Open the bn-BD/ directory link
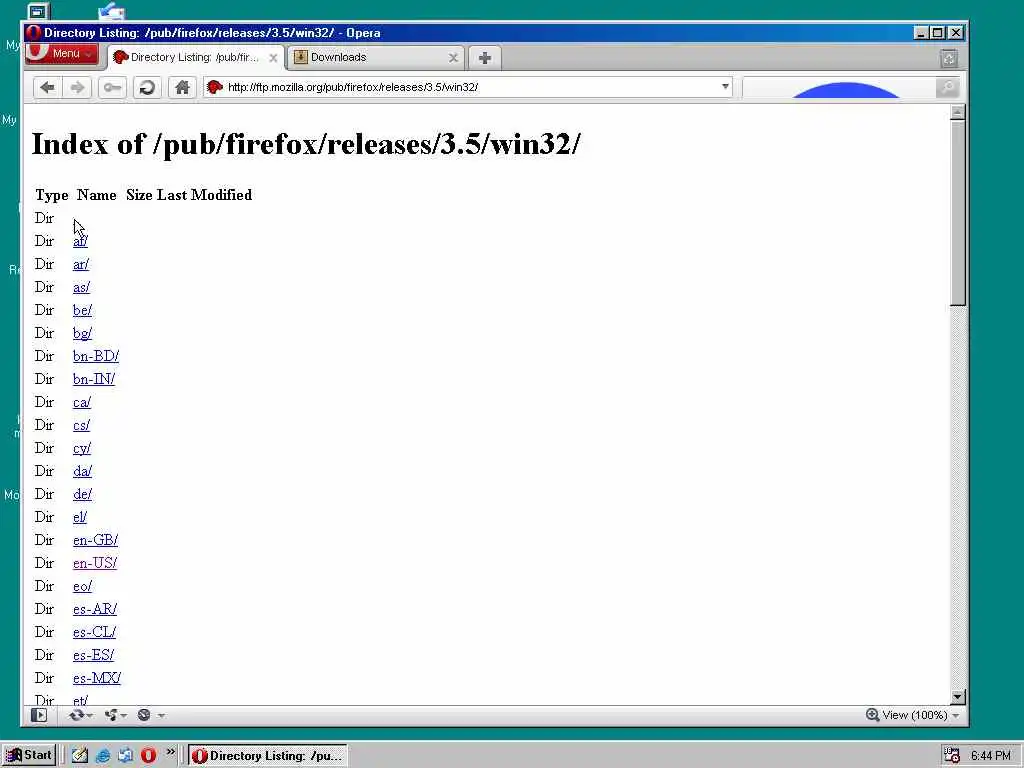 [96, 356]
